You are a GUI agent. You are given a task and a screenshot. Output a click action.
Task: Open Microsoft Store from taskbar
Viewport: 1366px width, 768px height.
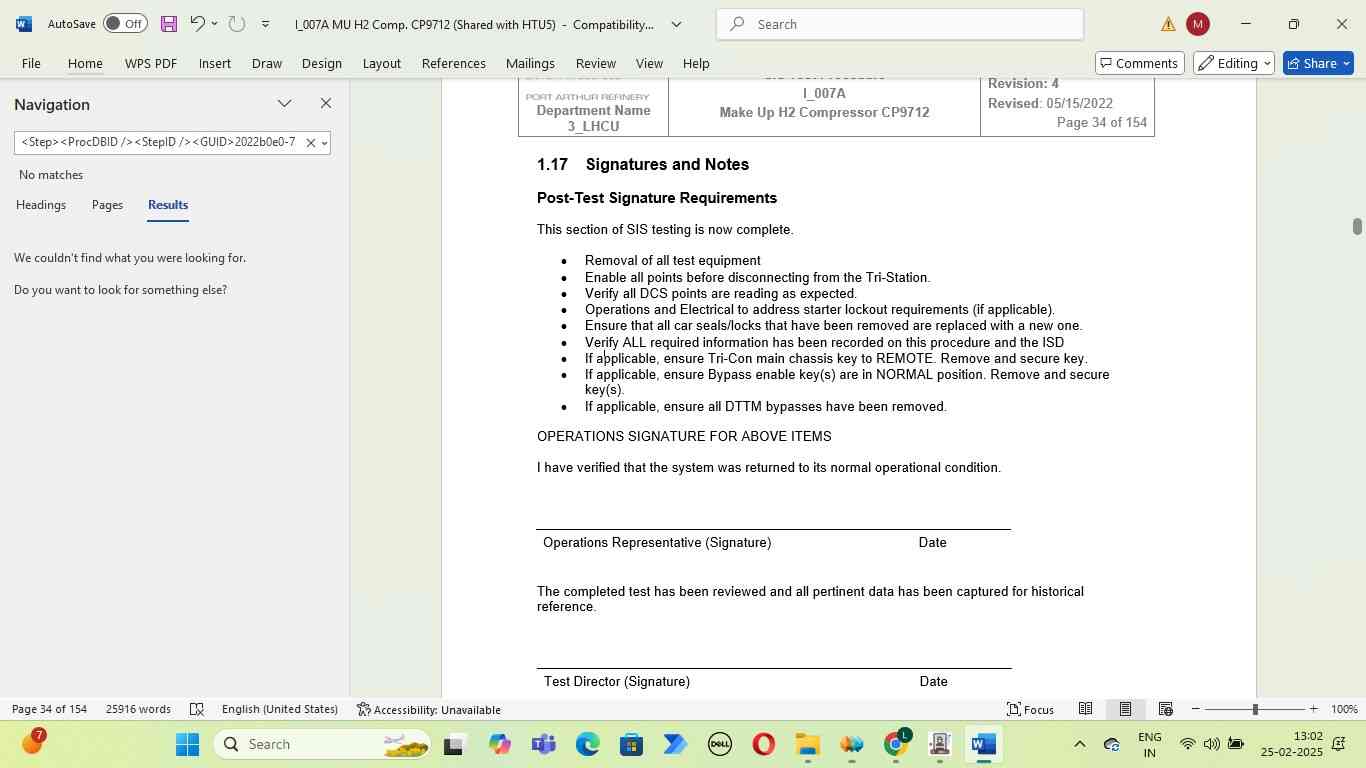coord(632,744)
